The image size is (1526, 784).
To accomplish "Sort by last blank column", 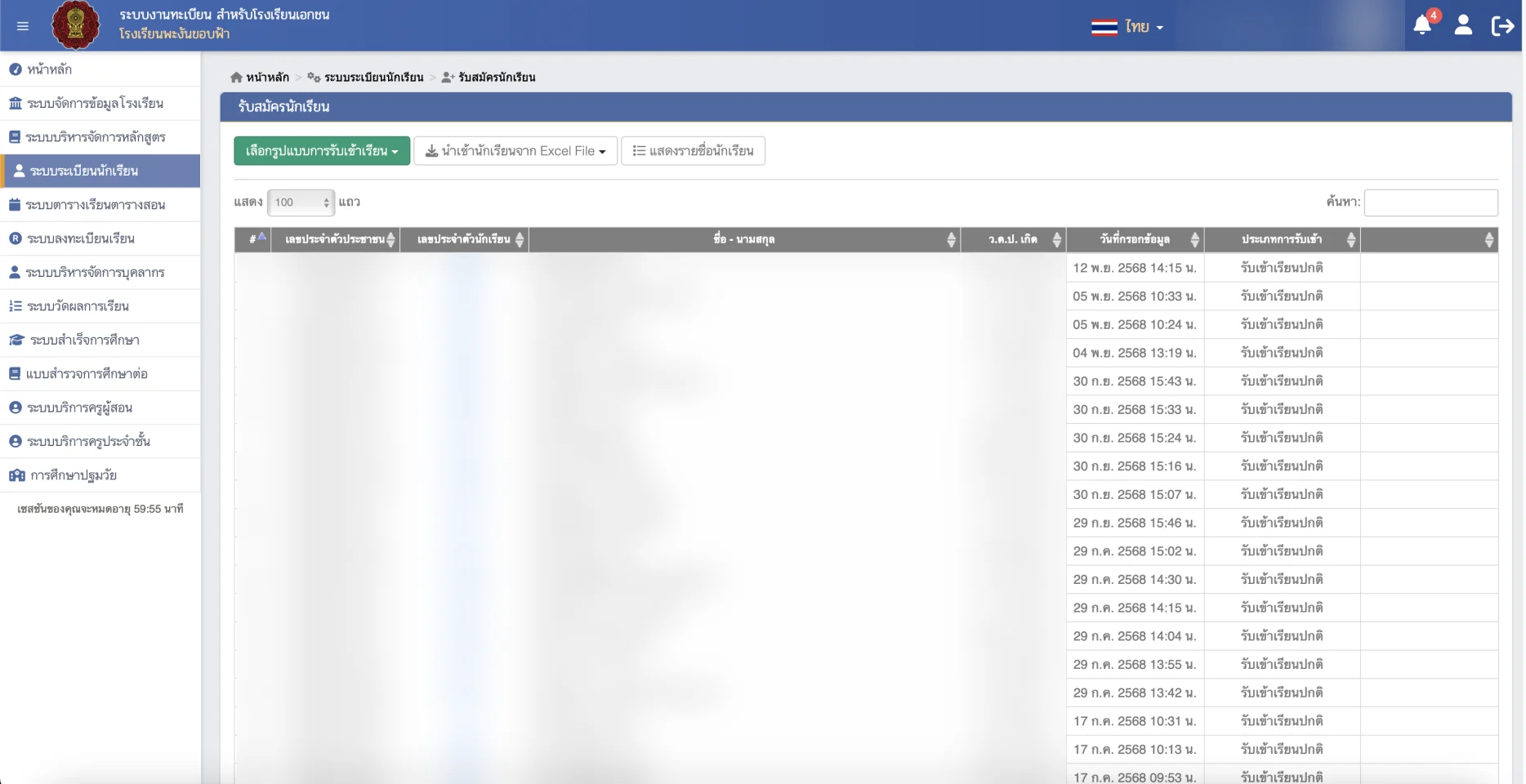I will [1429, 239].
